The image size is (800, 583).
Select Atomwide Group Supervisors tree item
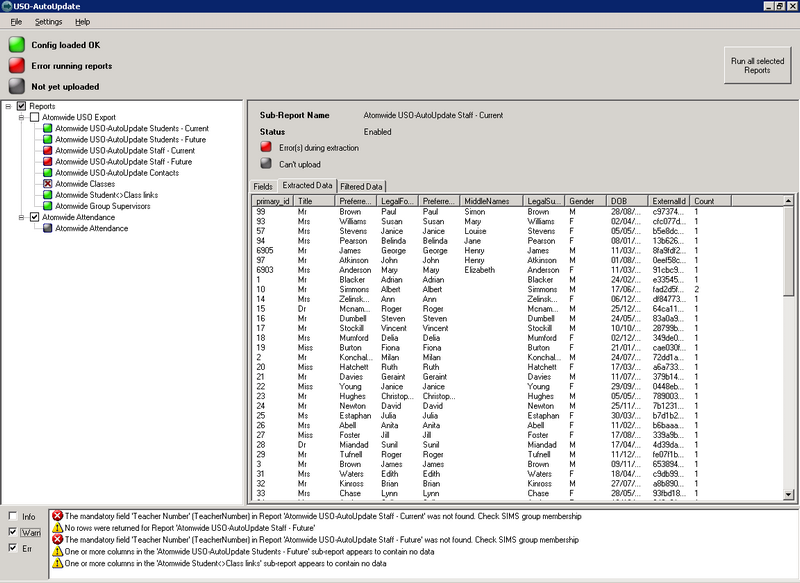click(103, 206)
